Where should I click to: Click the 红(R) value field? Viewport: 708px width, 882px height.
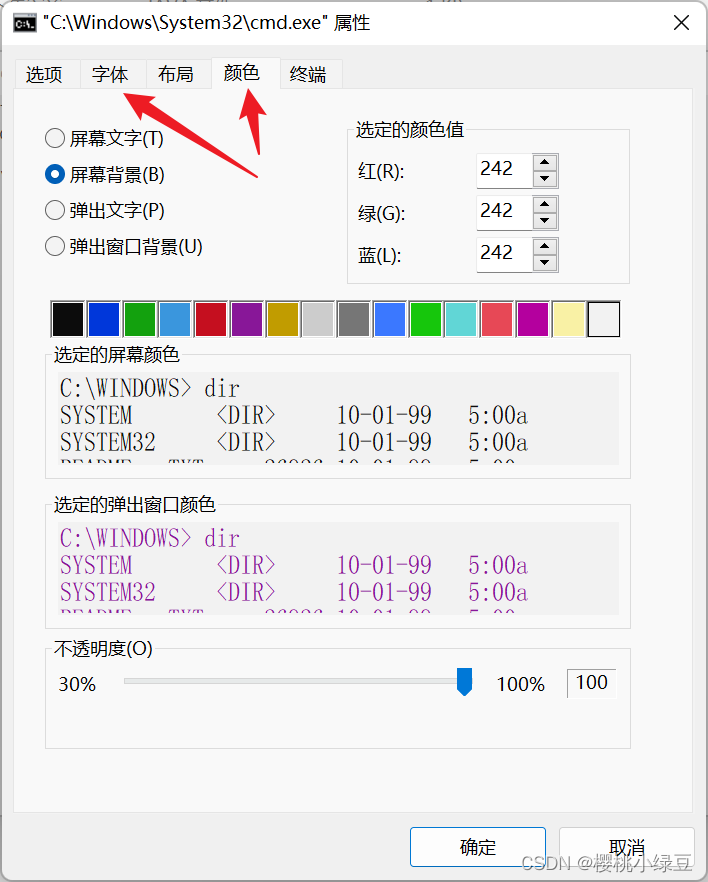504,170
